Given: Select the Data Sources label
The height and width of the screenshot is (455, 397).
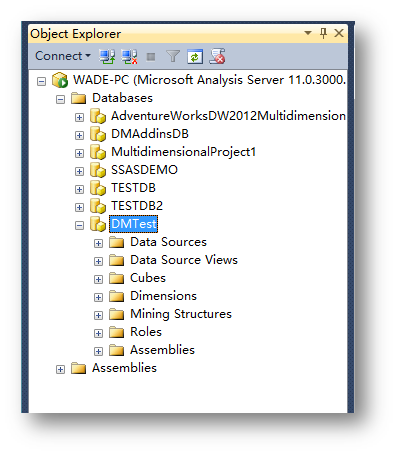Looking at the screenshot, I should pyautogui.click(x=168, y=242).
